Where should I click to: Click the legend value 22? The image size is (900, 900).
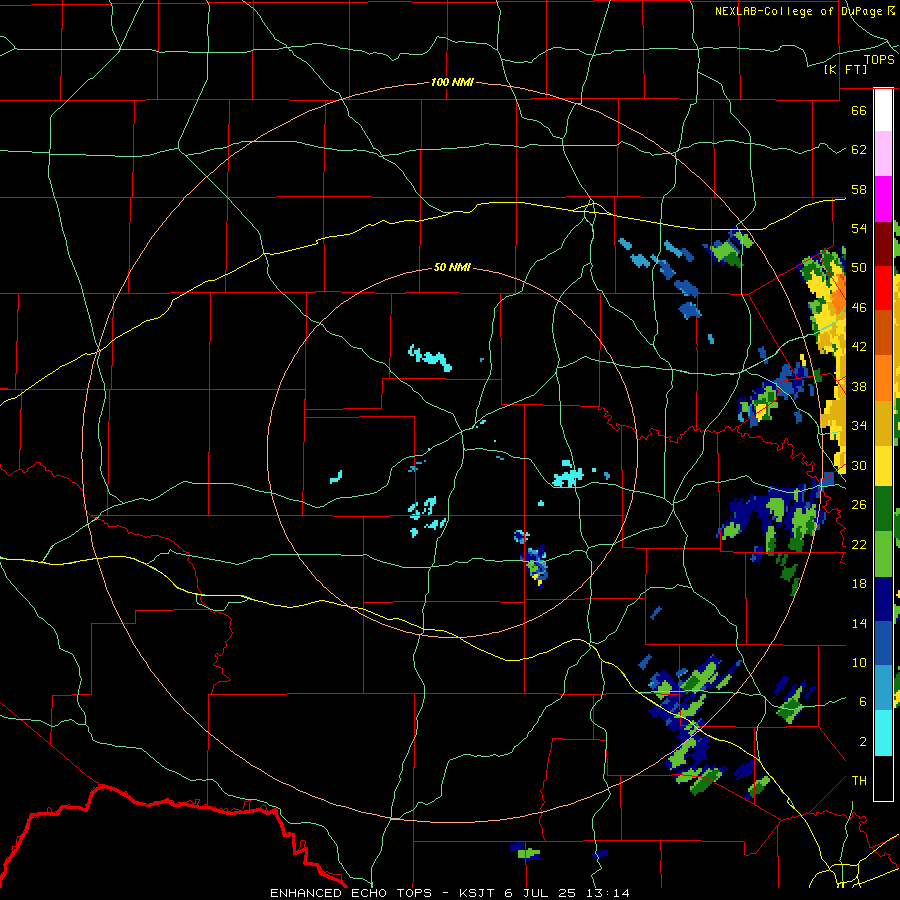pyautogui.click(x=859, y=544)
